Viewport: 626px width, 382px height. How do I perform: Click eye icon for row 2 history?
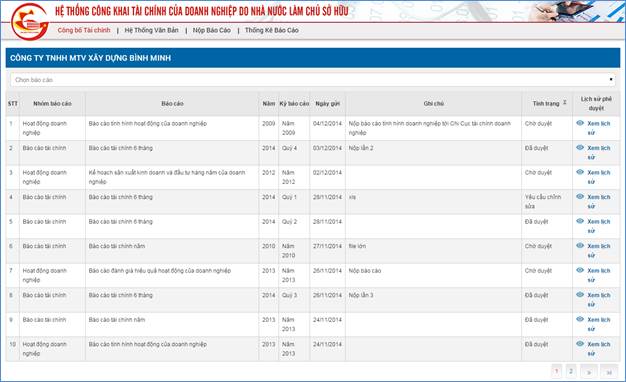pos(580,147)
